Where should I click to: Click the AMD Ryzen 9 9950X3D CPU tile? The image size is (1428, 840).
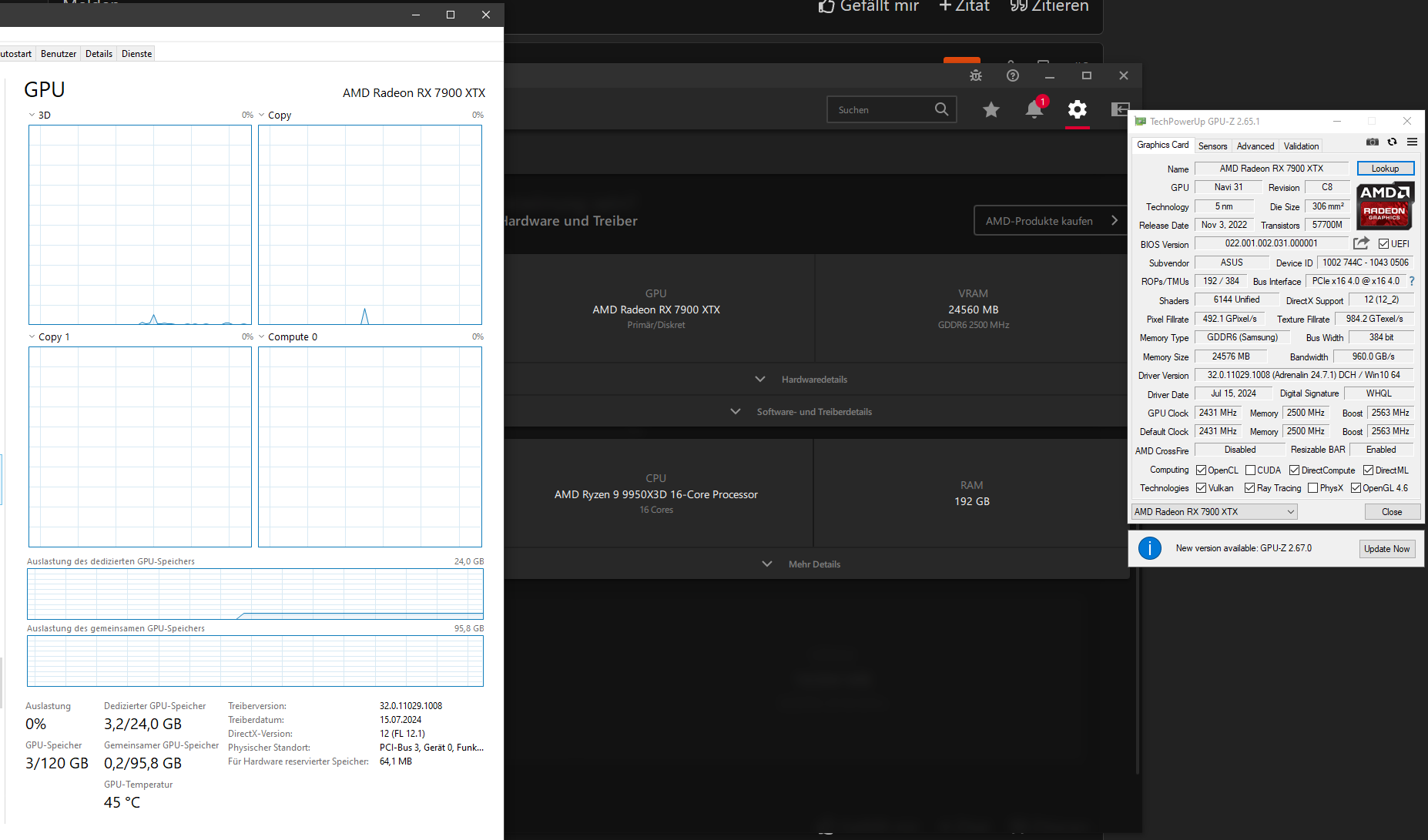tap(656, 494)
